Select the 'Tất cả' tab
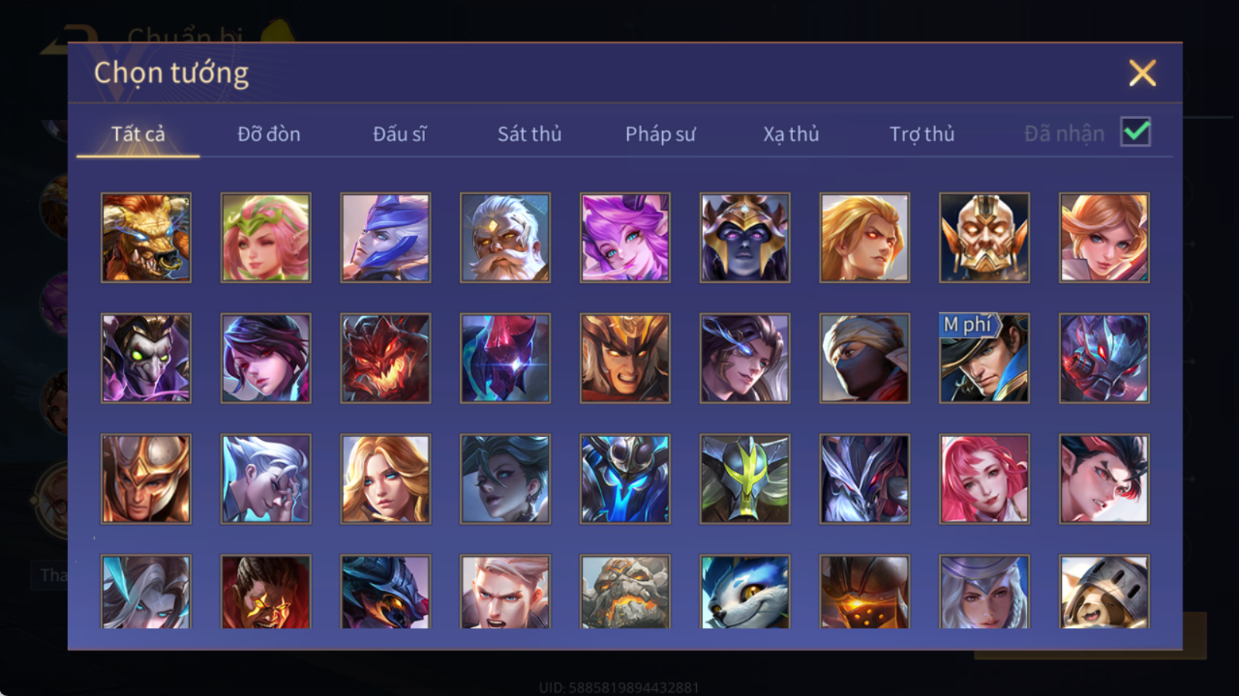 click(138, 134)
